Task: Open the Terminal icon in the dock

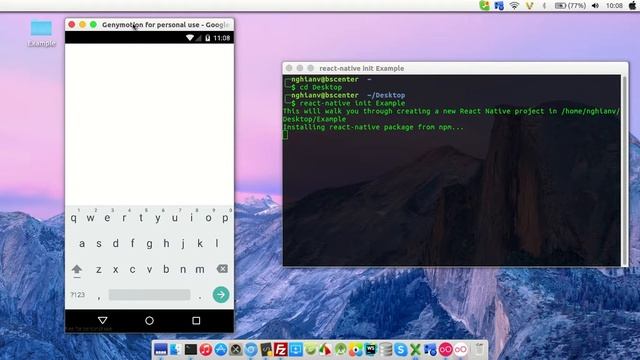Action: (x=191, y=349)
